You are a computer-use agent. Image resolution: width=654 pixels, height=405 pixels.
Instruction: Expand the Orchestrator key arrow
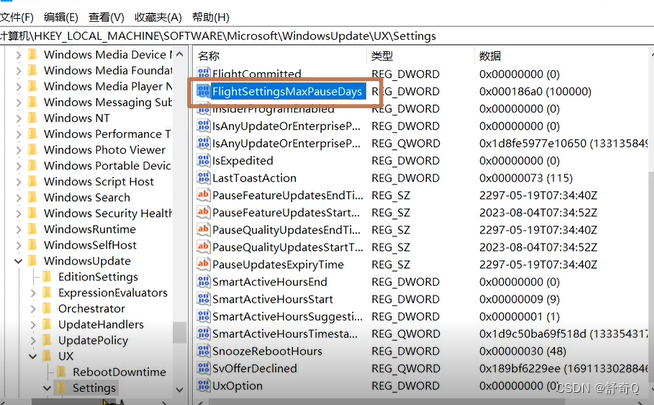pyautogui.click(x=31, y=309)
